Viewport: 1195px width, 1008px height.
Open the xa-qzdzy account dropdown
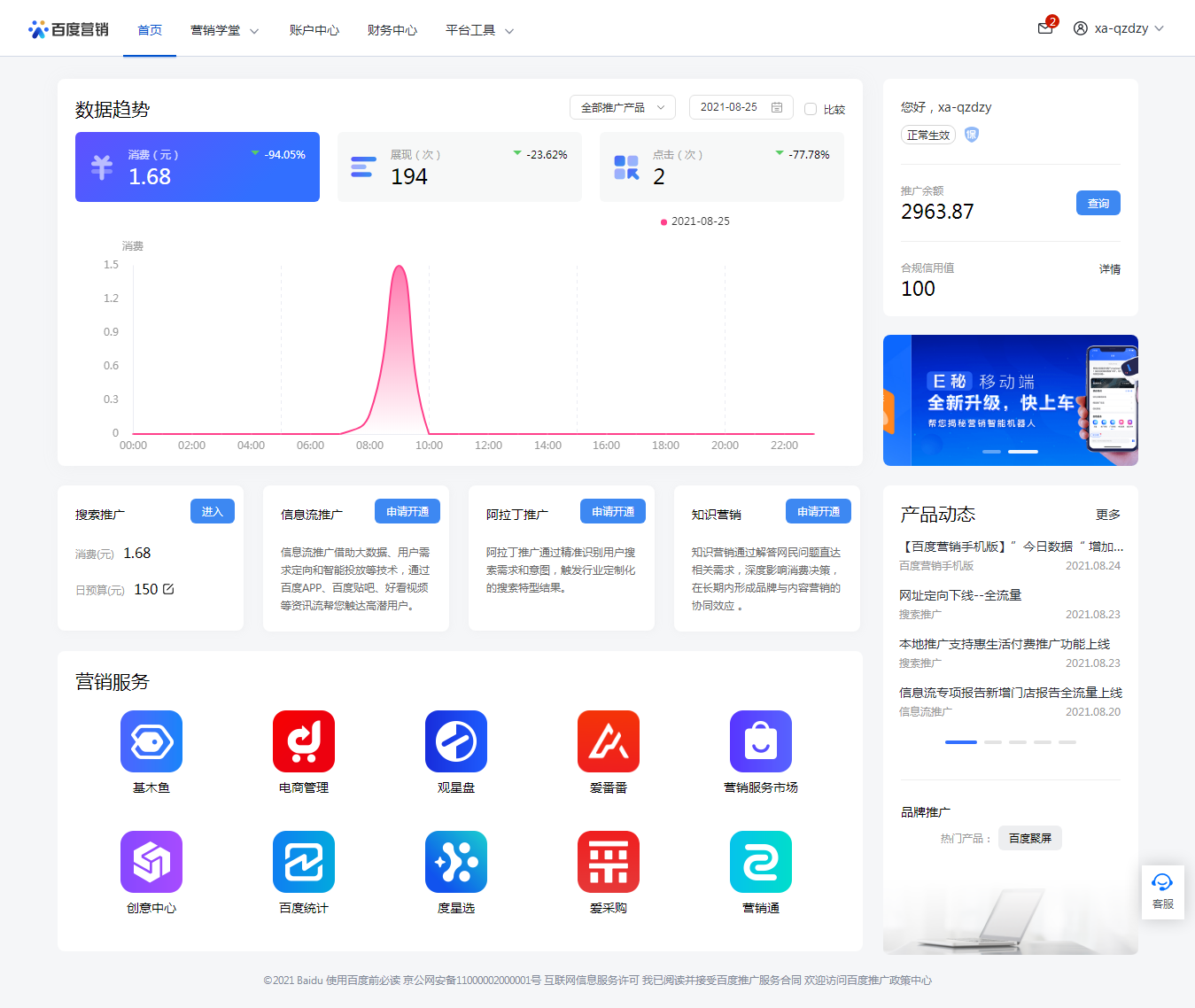[x=1120, y=28]
